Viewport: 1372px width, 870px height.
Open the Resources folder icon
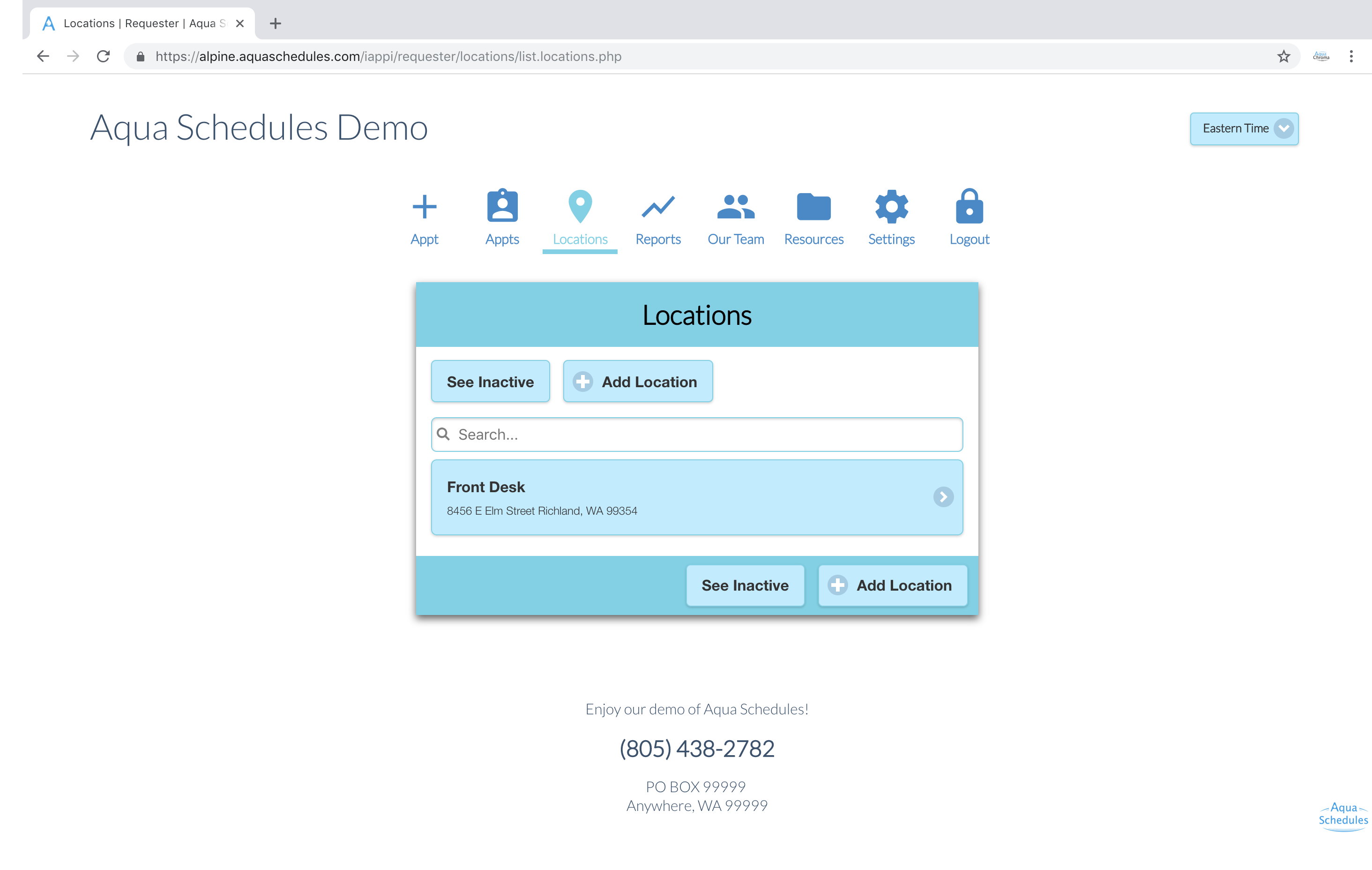click(x=813, y=206)
